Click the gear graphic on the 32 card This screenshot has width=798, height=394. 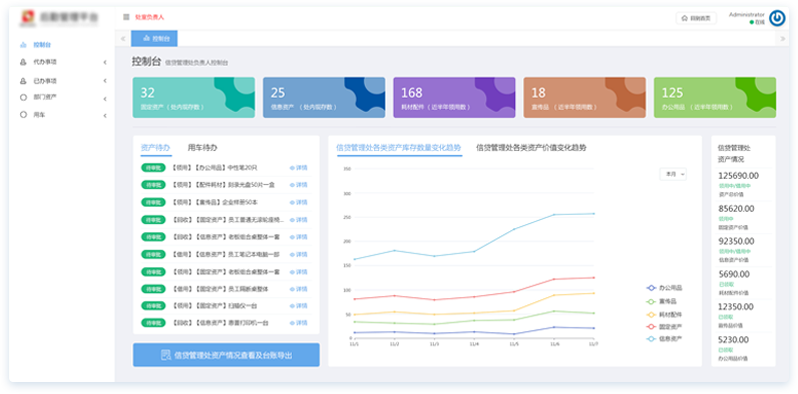(x=236, y=94)
